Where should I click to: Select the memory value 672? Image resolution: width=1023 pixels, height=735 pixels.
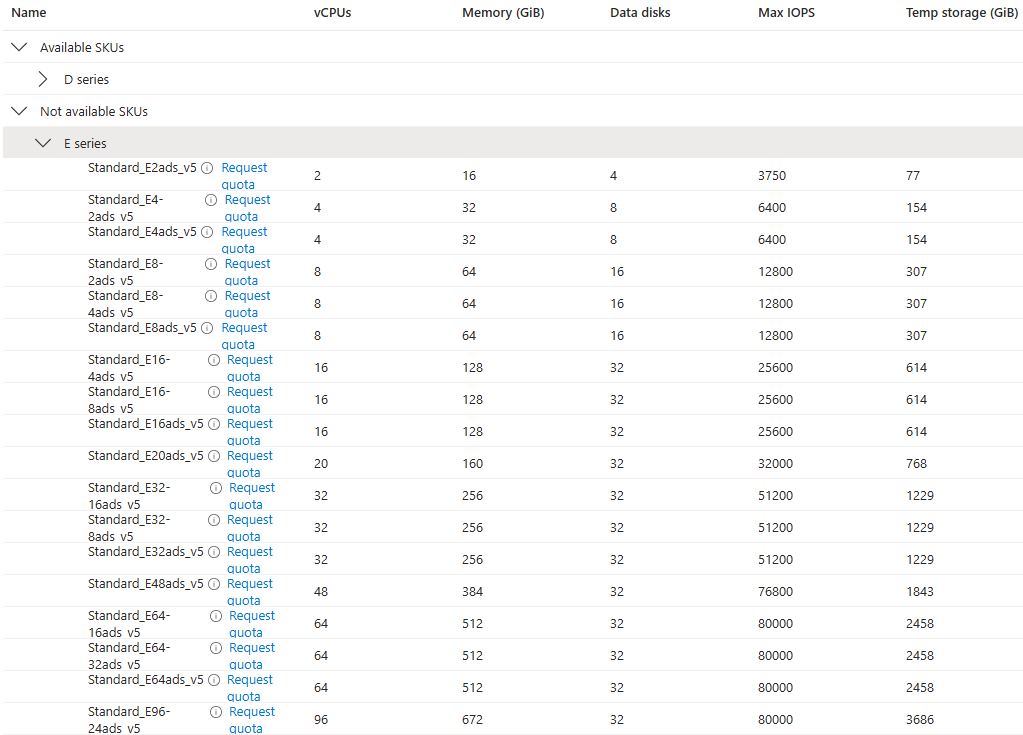coord(472,719)
